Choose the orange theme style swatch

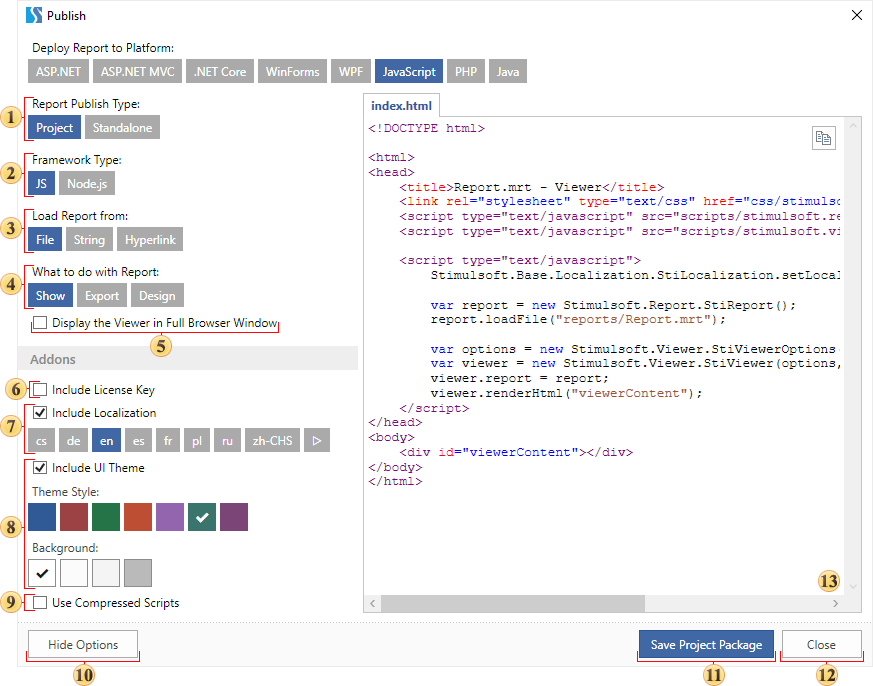pos(138,517)
